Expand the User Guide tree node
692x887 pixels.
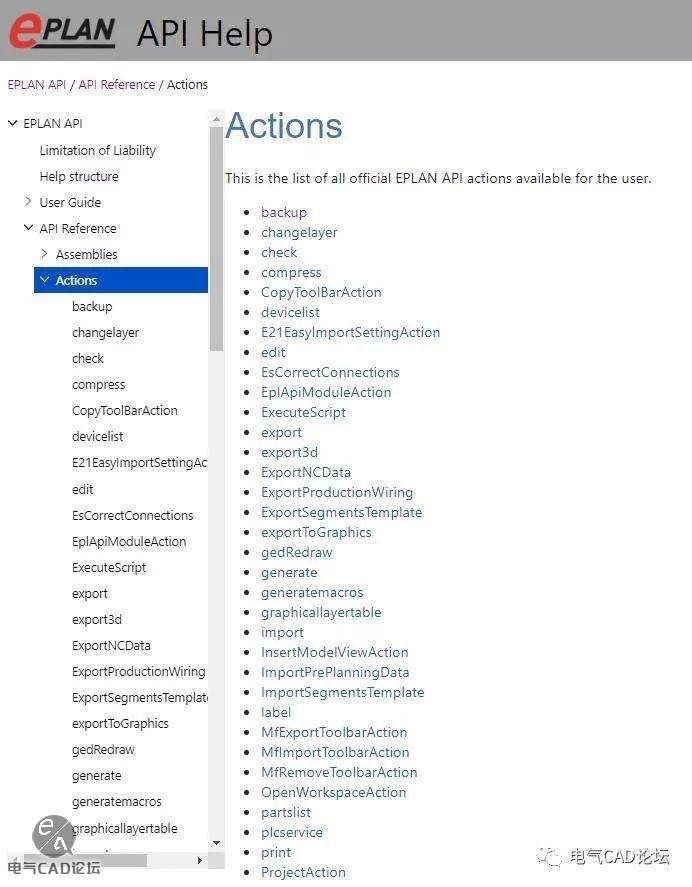29,202
